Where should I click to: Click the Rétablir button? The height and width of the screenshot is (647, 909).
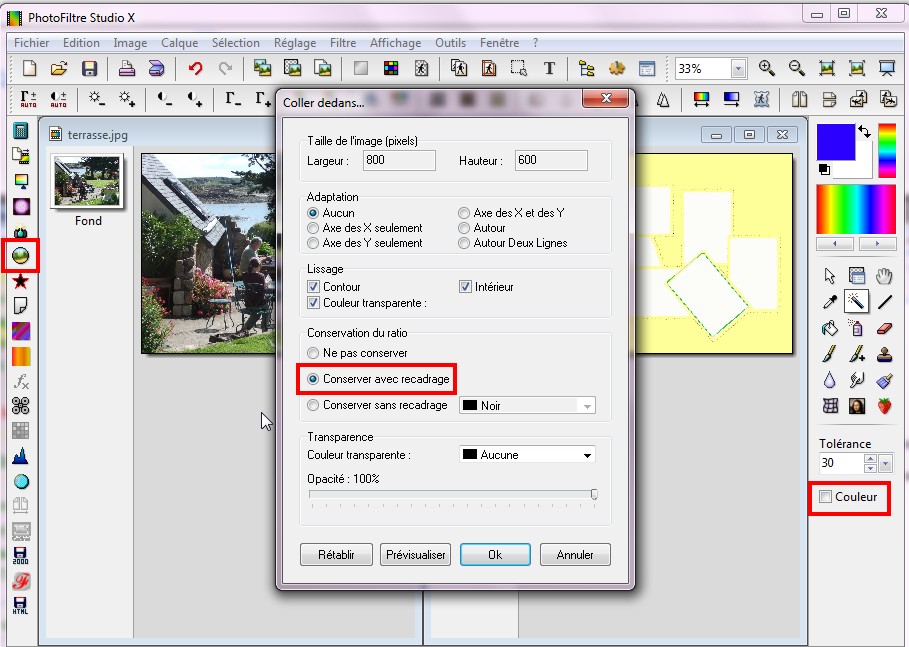(x=336, y=554)
